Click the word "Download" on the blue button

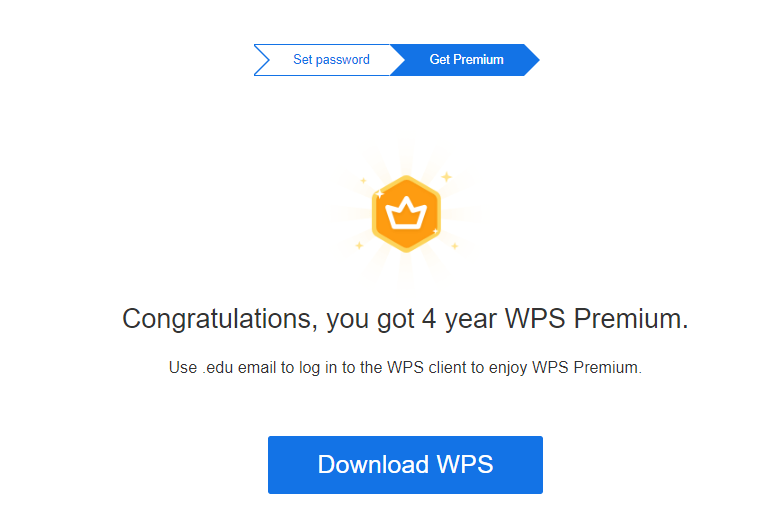coord(372,465)
